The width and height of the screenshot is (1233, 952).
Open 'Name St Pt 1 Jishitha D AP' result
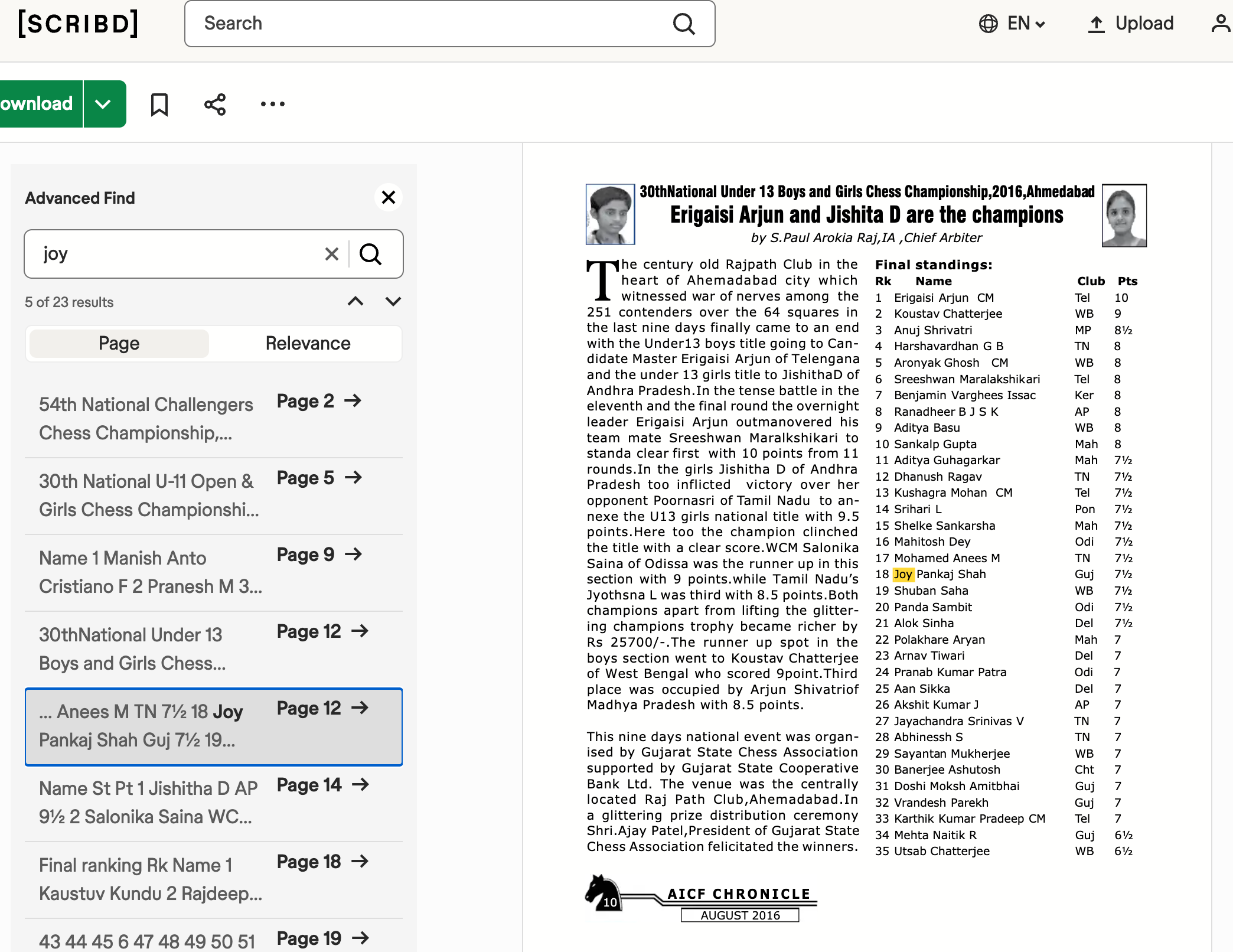(x=214, y=803)
